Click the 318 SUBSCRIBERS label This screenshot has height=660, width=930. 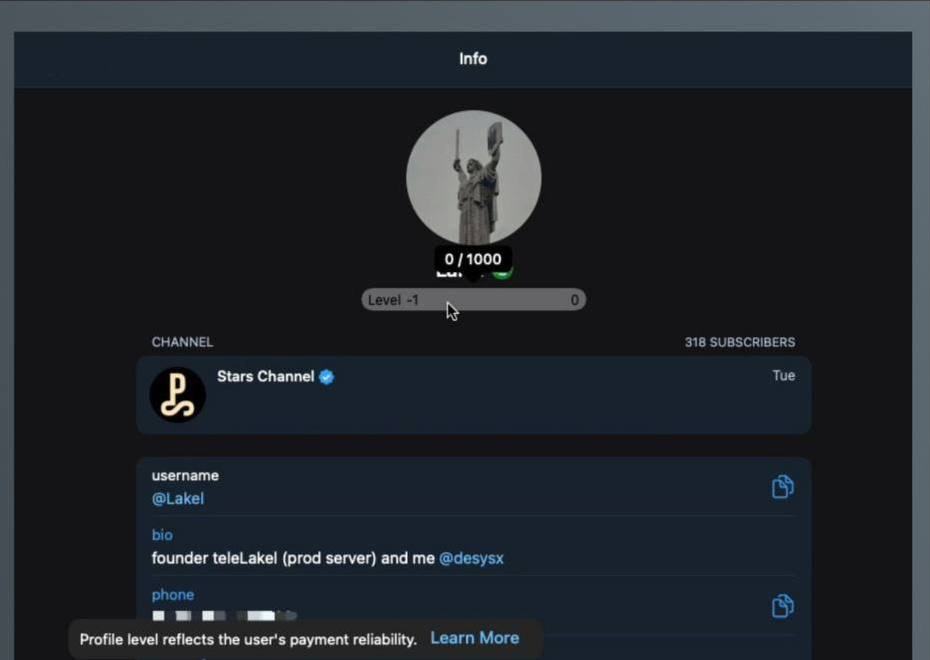pos(740,342)
